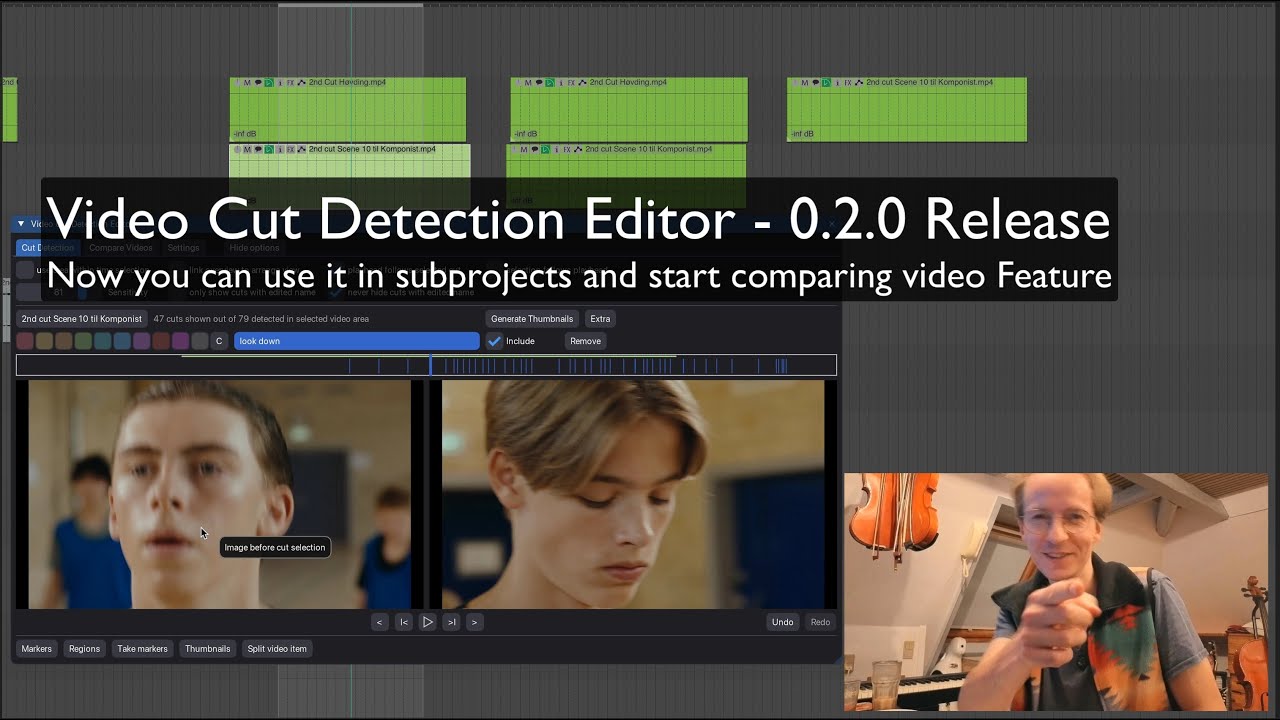Viewport: 1280px width, 720px height.
Task: Open item properties icon on first 2nd Cut Høvding.mp4
Action: click(280, 83)
